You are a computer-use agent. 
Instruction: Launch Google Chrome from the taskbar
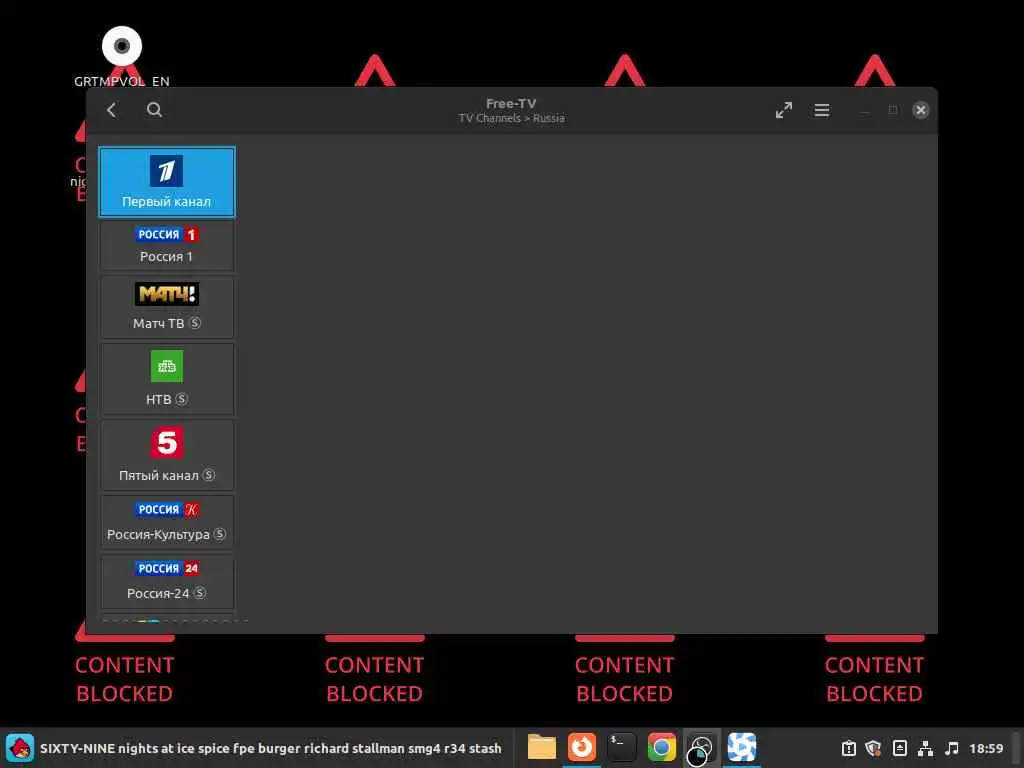(x=661, y=747)
